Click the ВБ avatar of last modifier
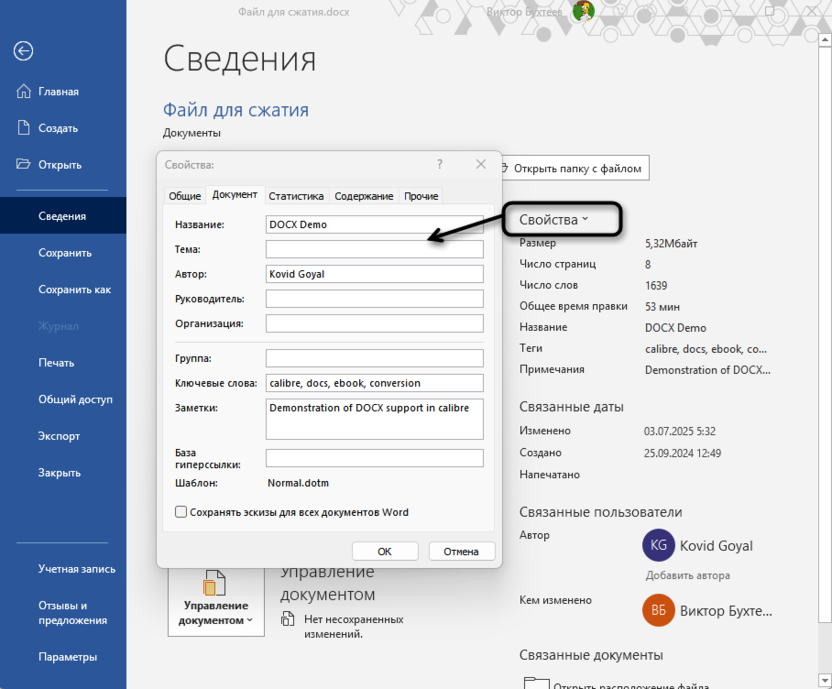This screenshot has height=689, width=832. 658,610
